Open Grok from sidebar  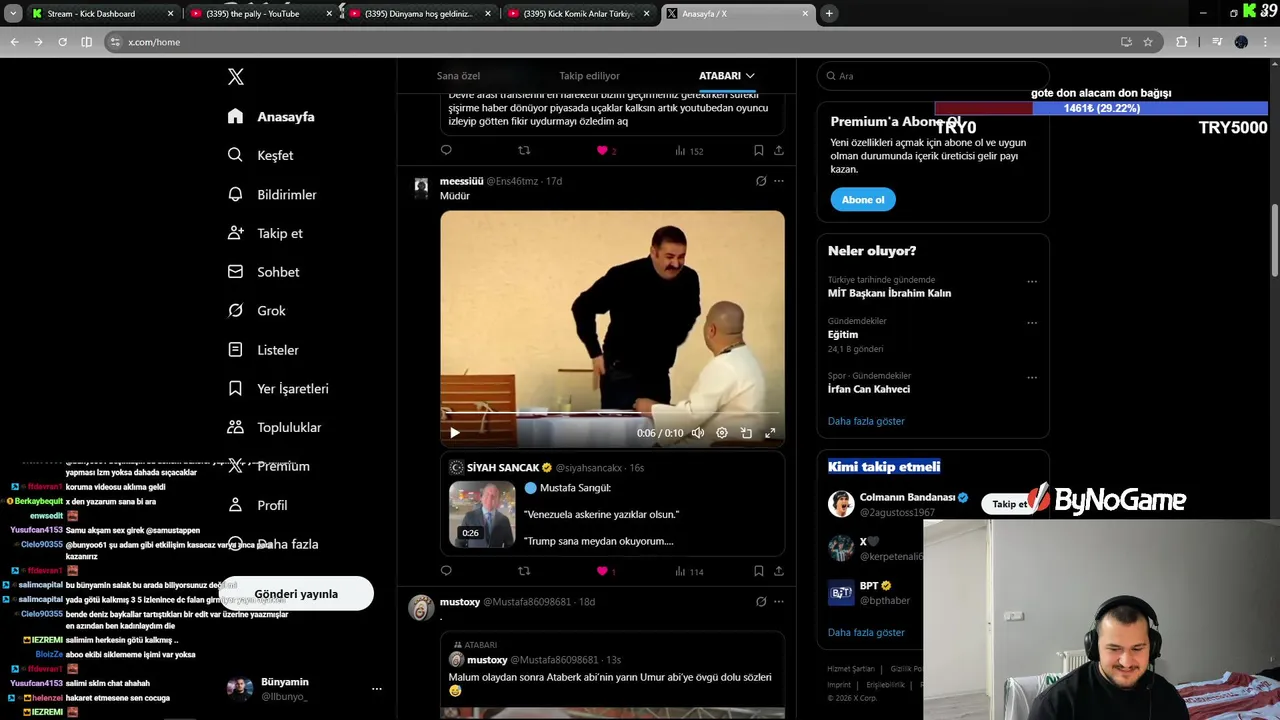point(256,311)
